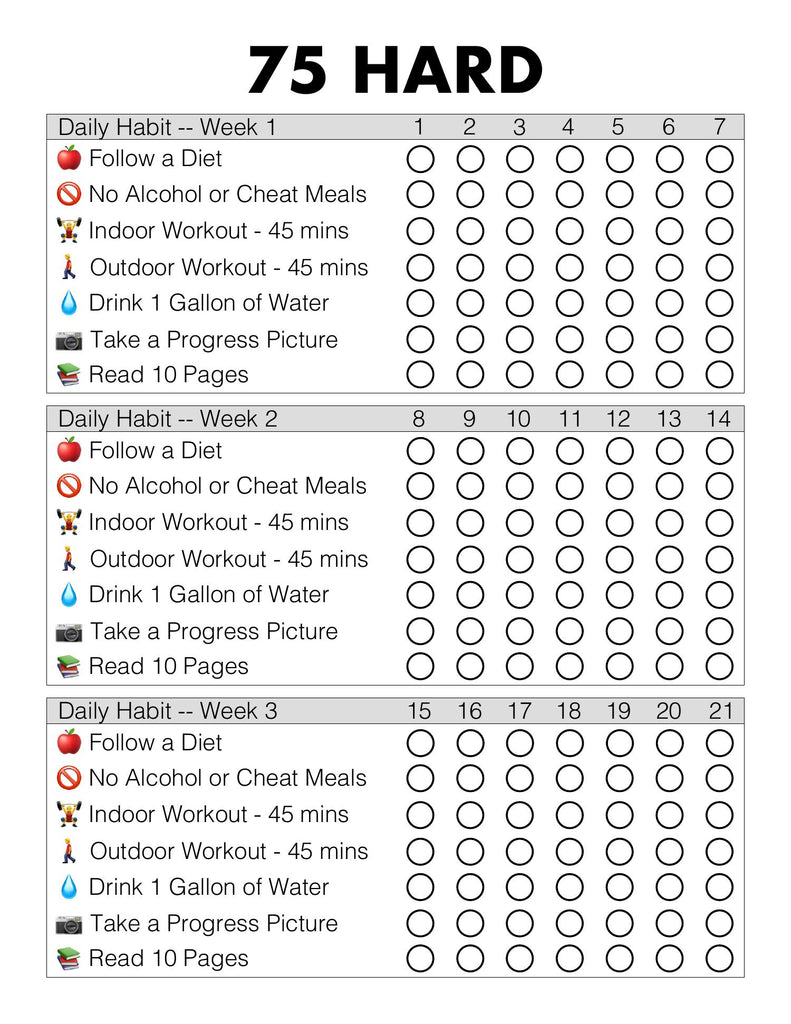The width and height of the screenshot is (791, 1024).
Task: Mark Outdoor Workout circle for day 18
Action: 569,851
